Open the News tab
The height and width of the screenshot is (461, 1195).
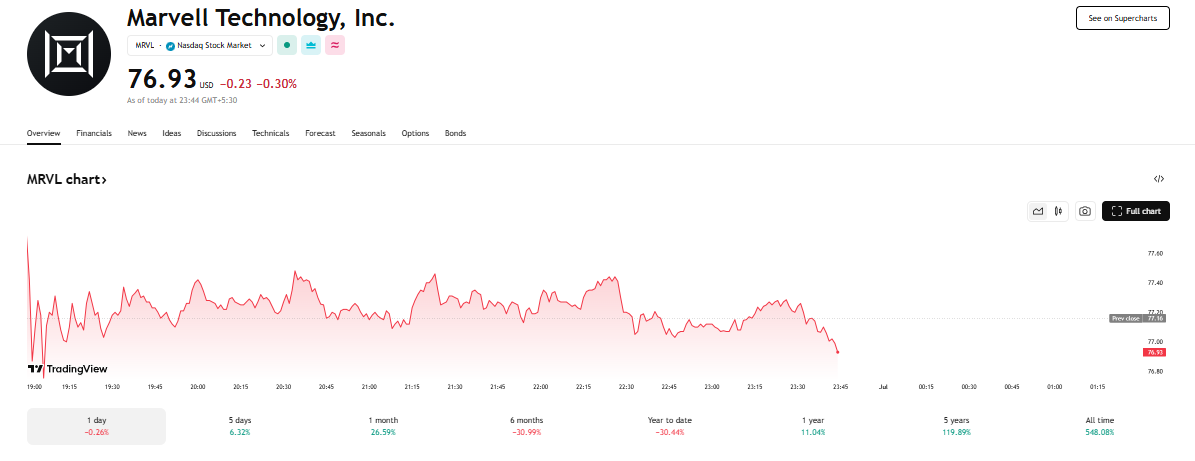[137, 133]
